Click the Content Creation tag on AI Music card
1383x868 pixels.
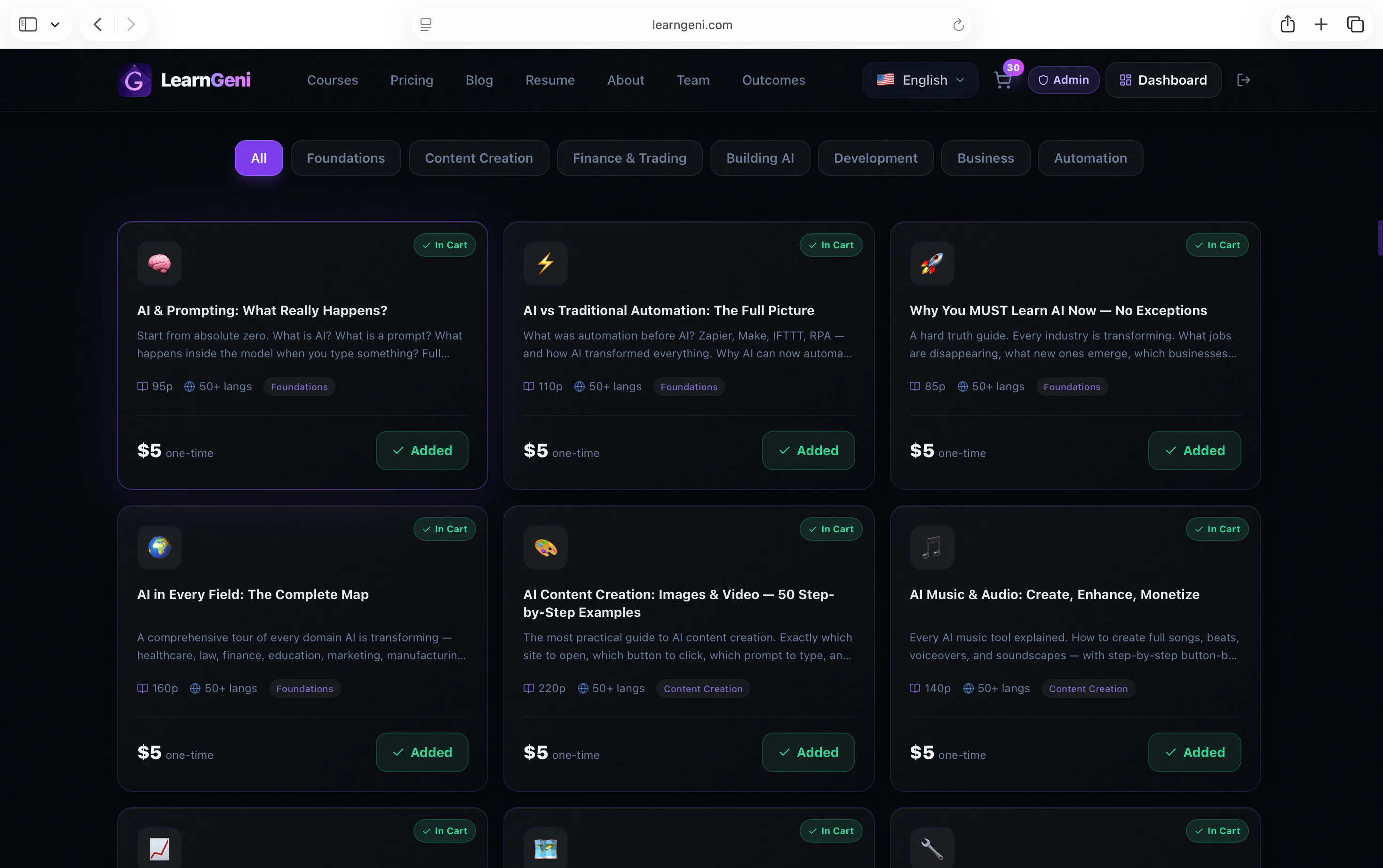1088,688
